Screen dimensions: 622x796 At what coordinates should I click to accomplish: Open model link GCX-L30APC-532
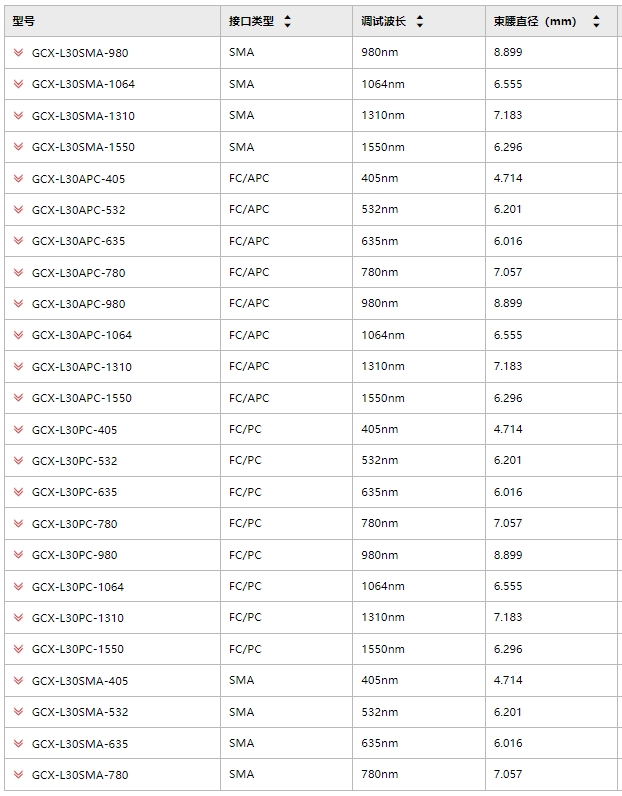point(78,210)
